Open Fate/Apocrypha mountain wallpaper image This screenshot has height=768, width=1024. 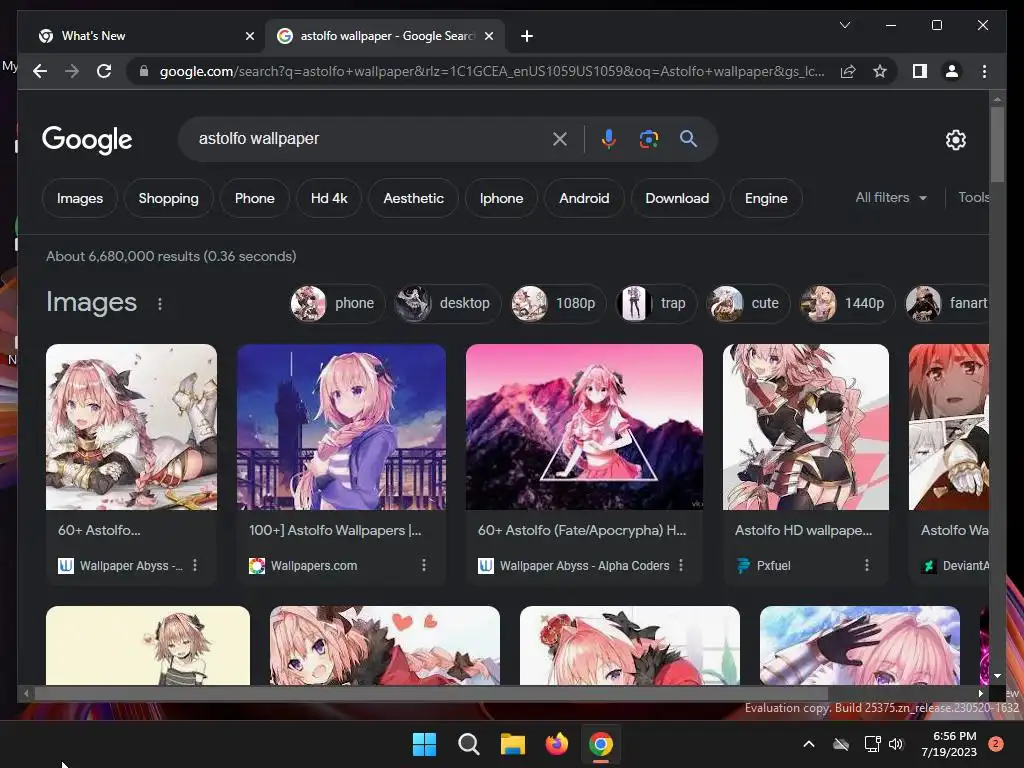(x=584, y=426)
